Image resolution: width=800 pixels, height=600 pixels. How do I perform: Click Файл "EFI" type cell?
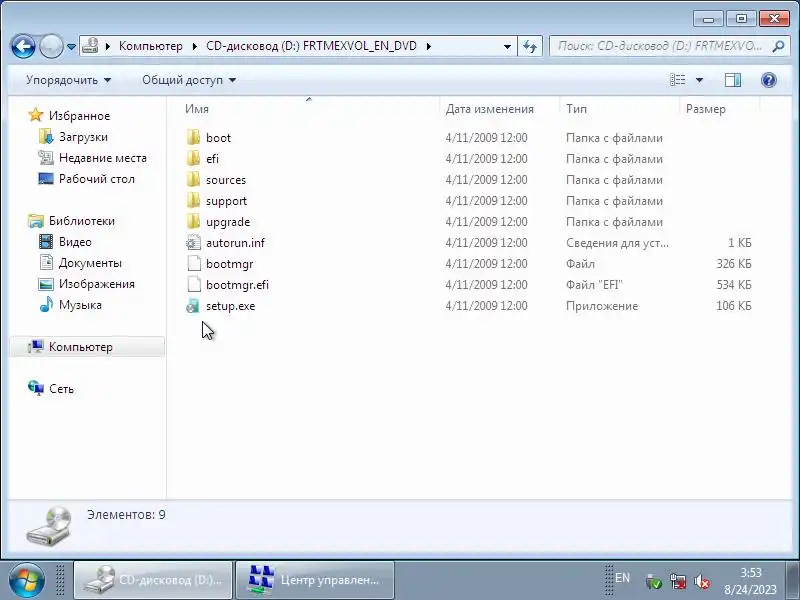coord(594,285)
